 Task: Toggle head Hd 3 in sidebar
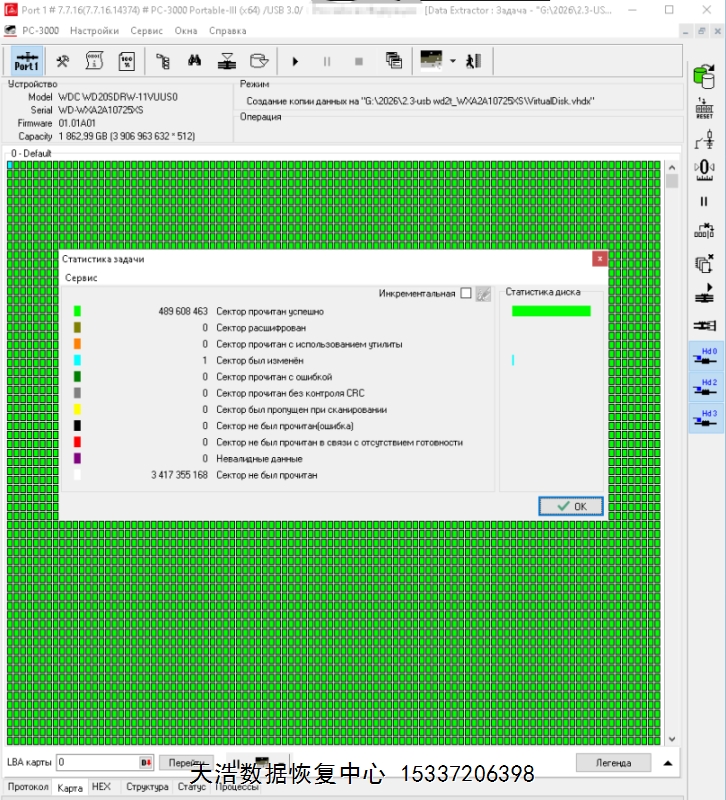point(707,419)
